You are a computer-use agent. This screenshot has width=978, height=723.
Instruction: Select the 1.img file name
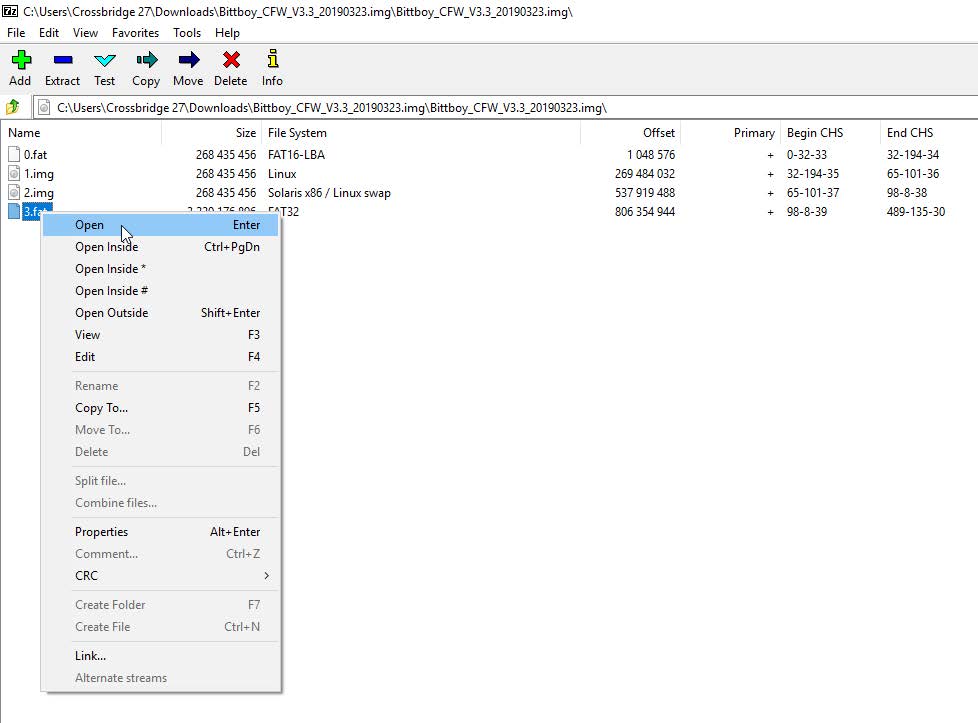pos(39,174)
